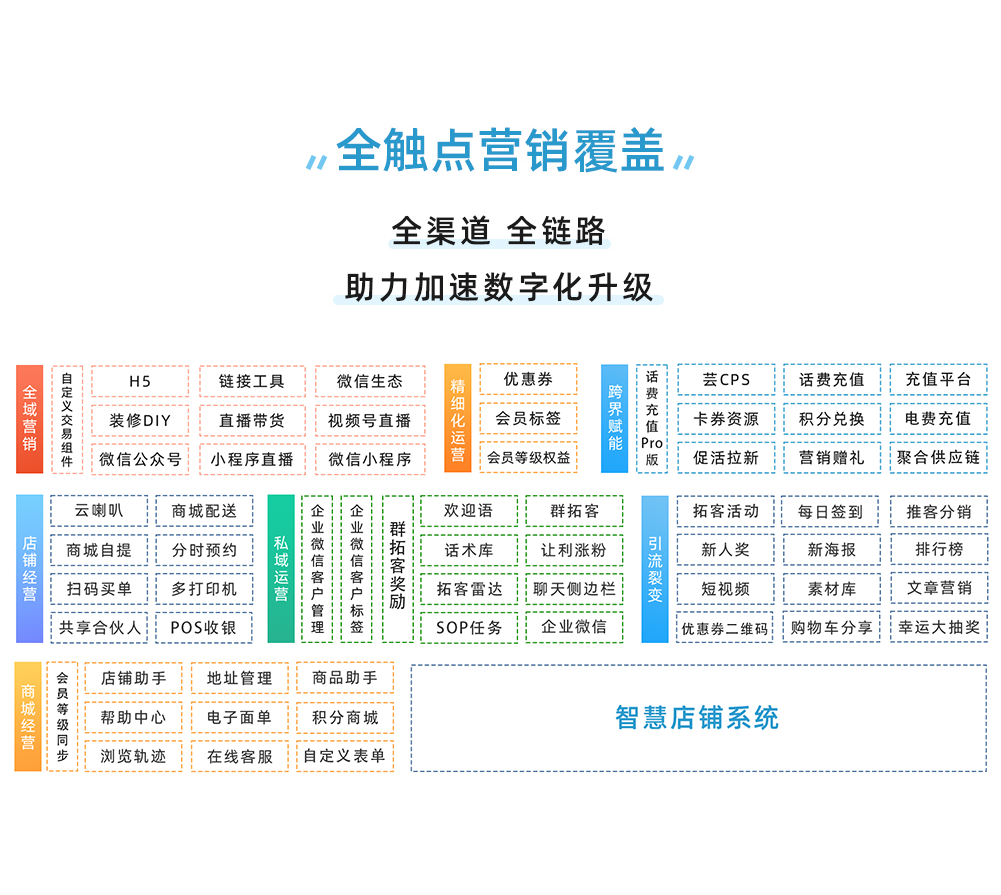The width and height of the screenshot is (1001, 895).
Task: Select the vertical 话费充值Pro版 box
Action: 652,419
